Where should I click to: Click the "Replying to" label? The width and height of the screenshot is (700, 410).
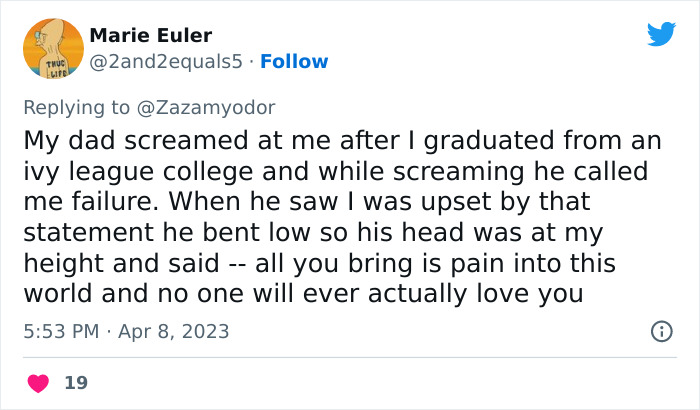[x=77, y=106]
